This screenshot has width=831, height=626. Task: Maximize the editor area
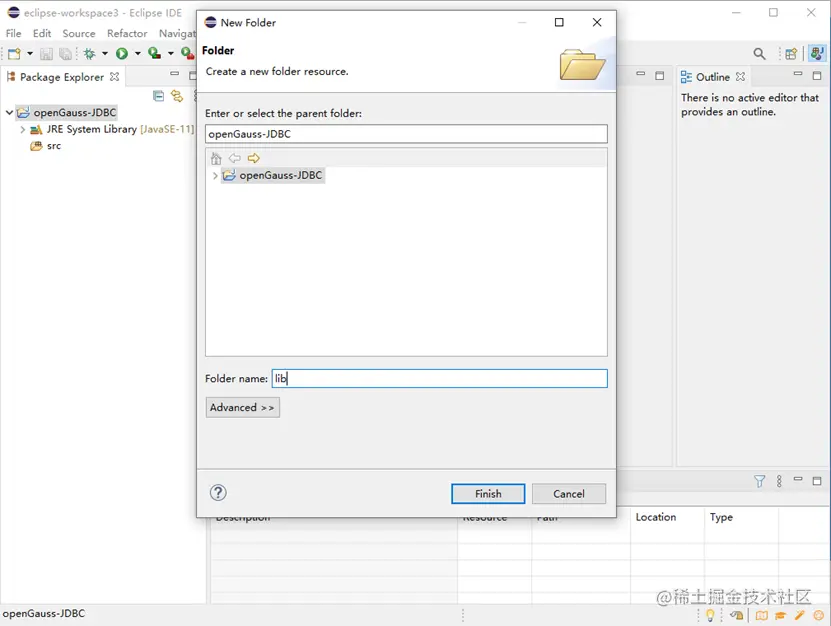pyautogui.click(x=659, y=76)
